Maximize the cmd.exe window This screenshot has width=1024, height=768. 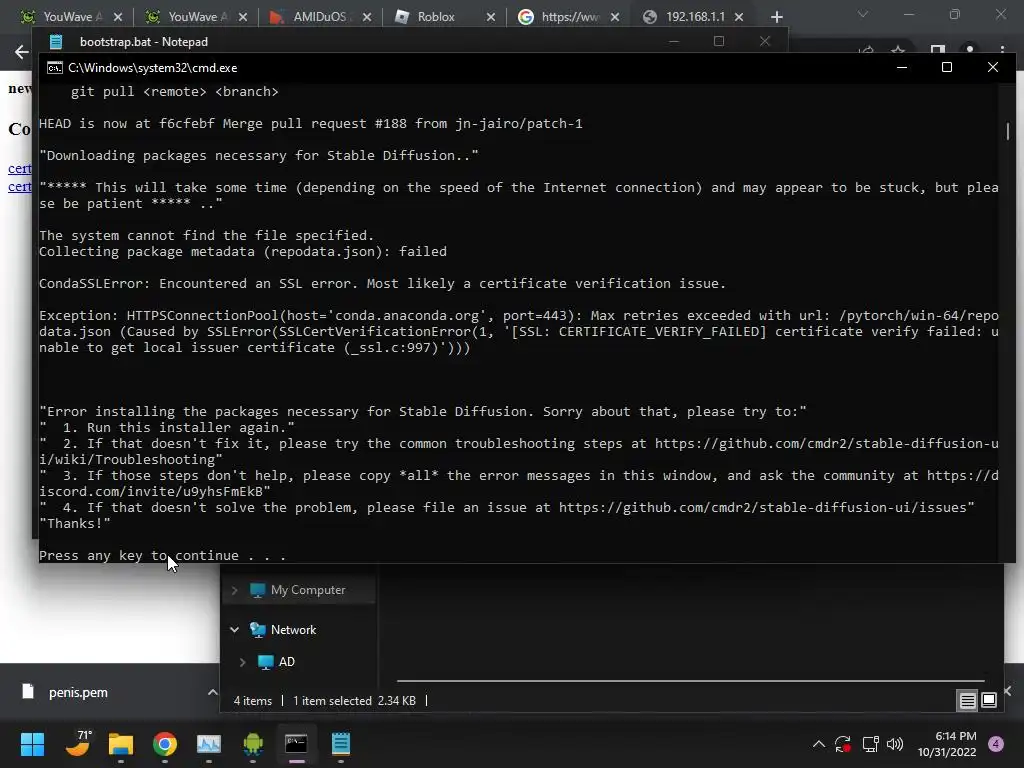click(x=947, y=67)
